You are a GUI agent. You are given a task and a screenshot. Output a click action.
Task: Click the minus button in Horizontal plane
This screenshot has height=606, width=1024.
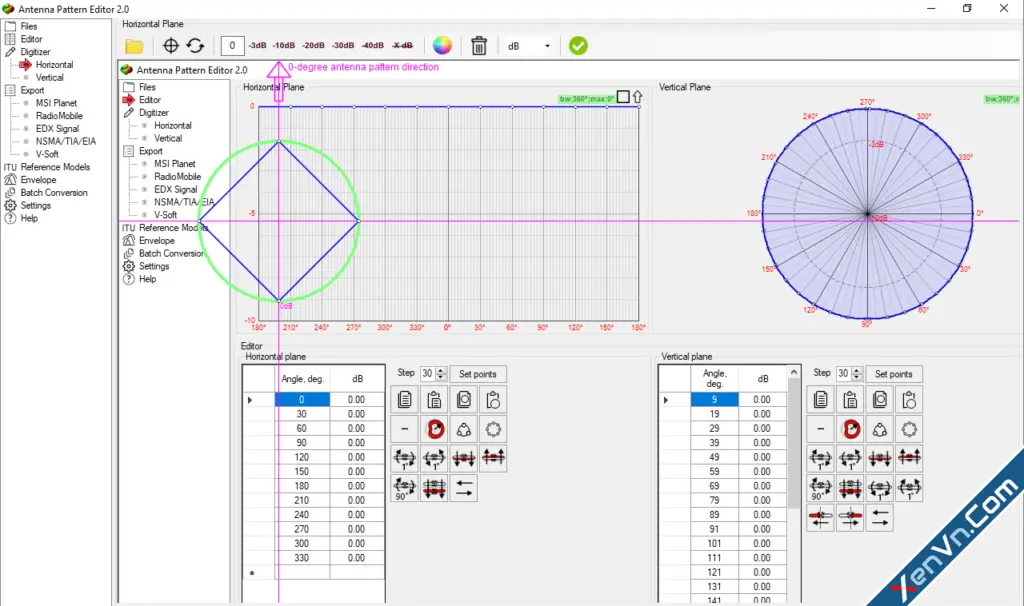click(x=405, y=429)
